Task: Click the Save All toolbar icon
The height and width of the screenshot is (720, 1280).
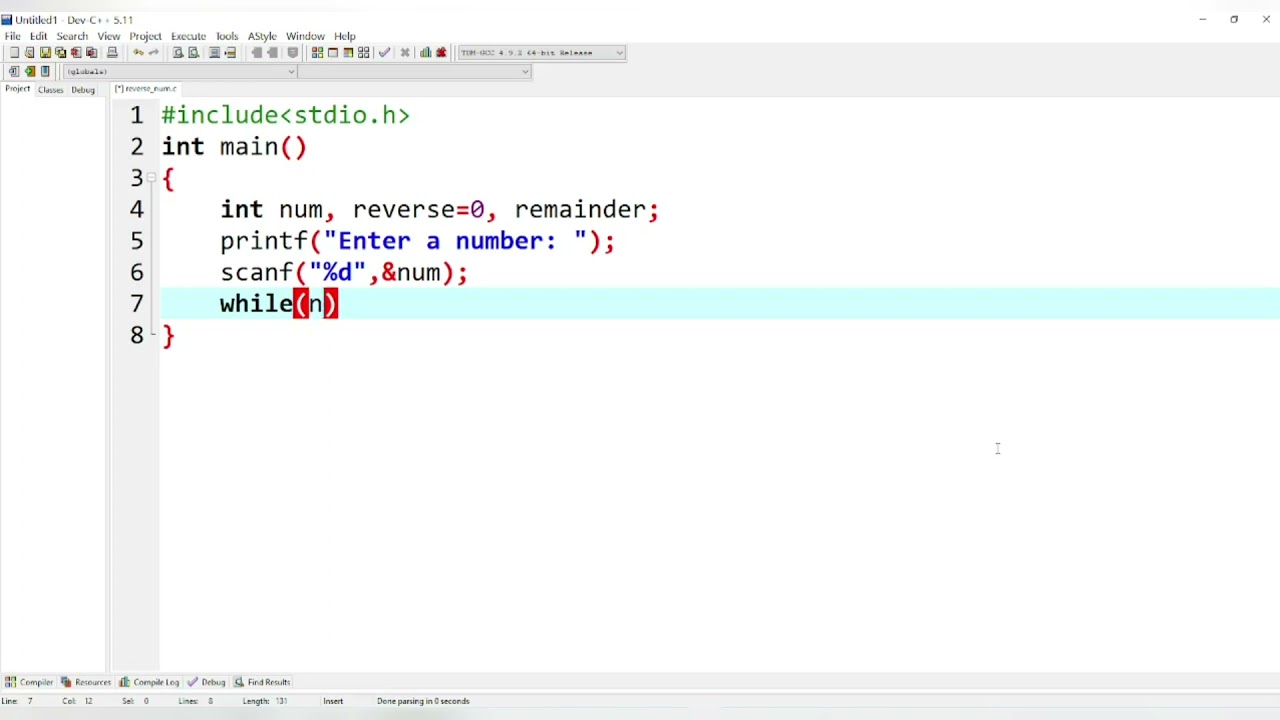Action: coord(60,52)
